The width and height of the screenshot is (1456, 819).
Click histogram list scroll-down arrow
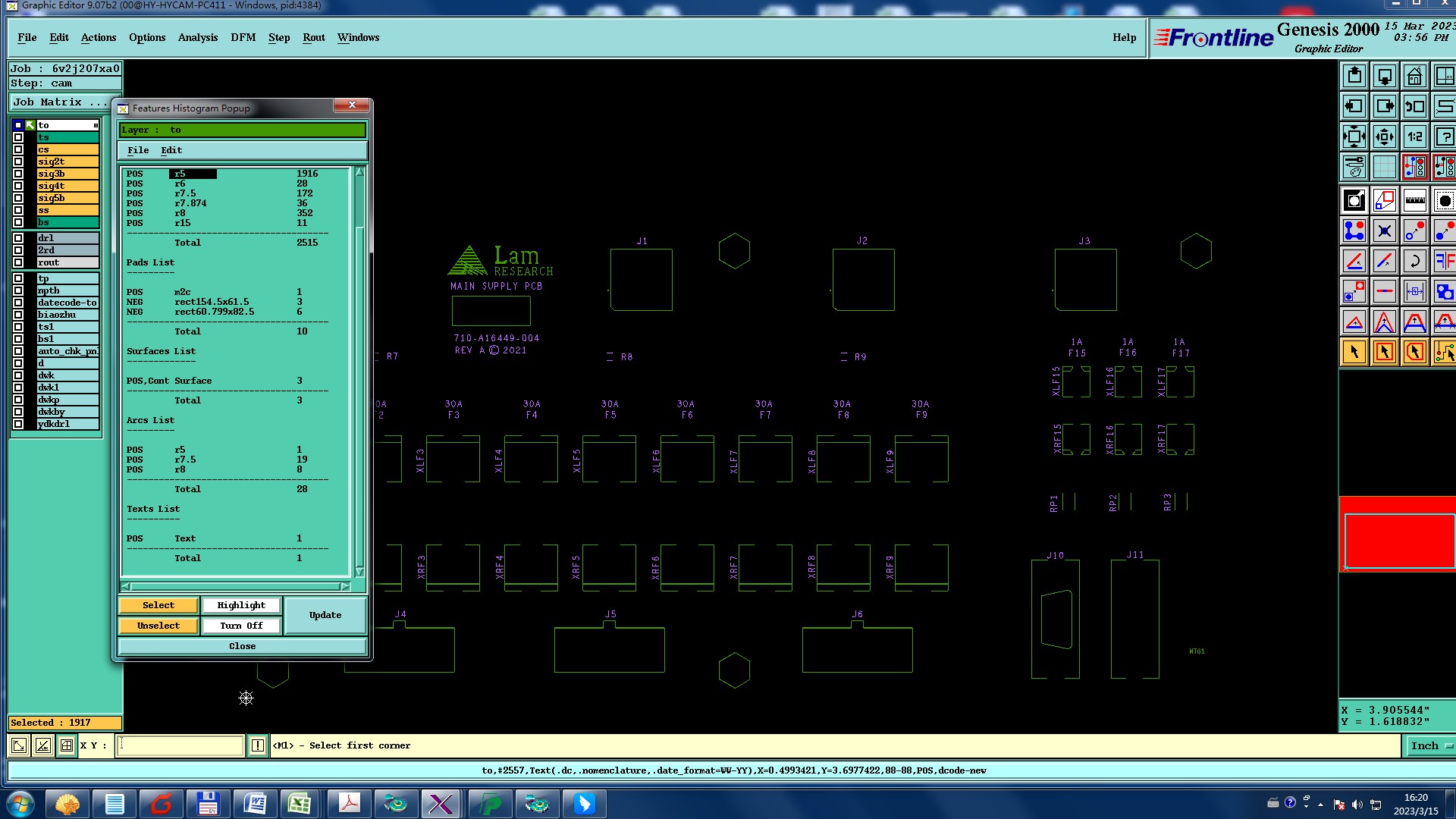(x=359, y=572)
